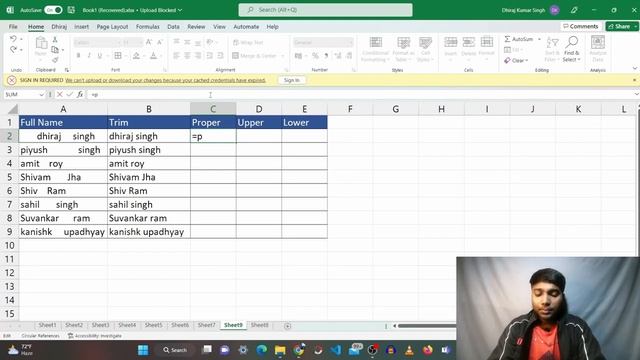Click the Cut scissors icon
Viewport: 640px width, 360px height.
(55, 40)
